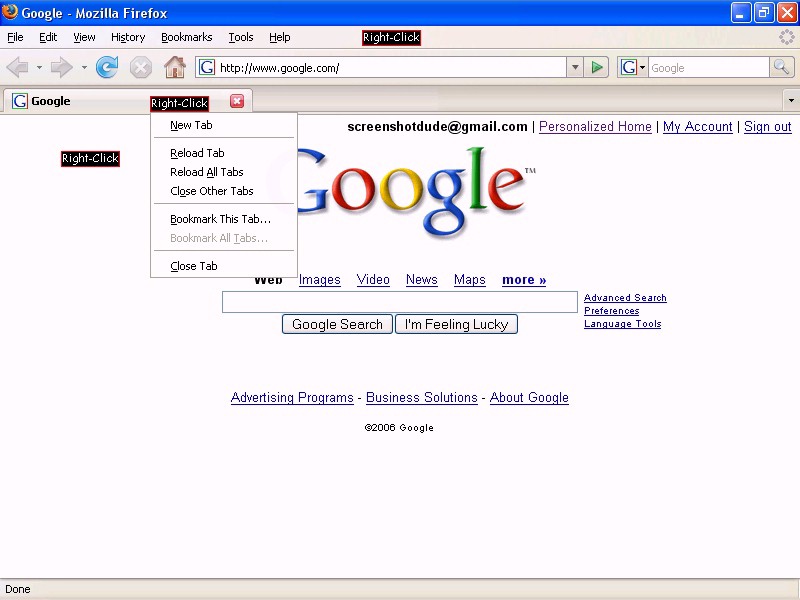This screenshot has height=600, width=800.
Task: Open the Language Tools link
Action: (x=622, y=323)
